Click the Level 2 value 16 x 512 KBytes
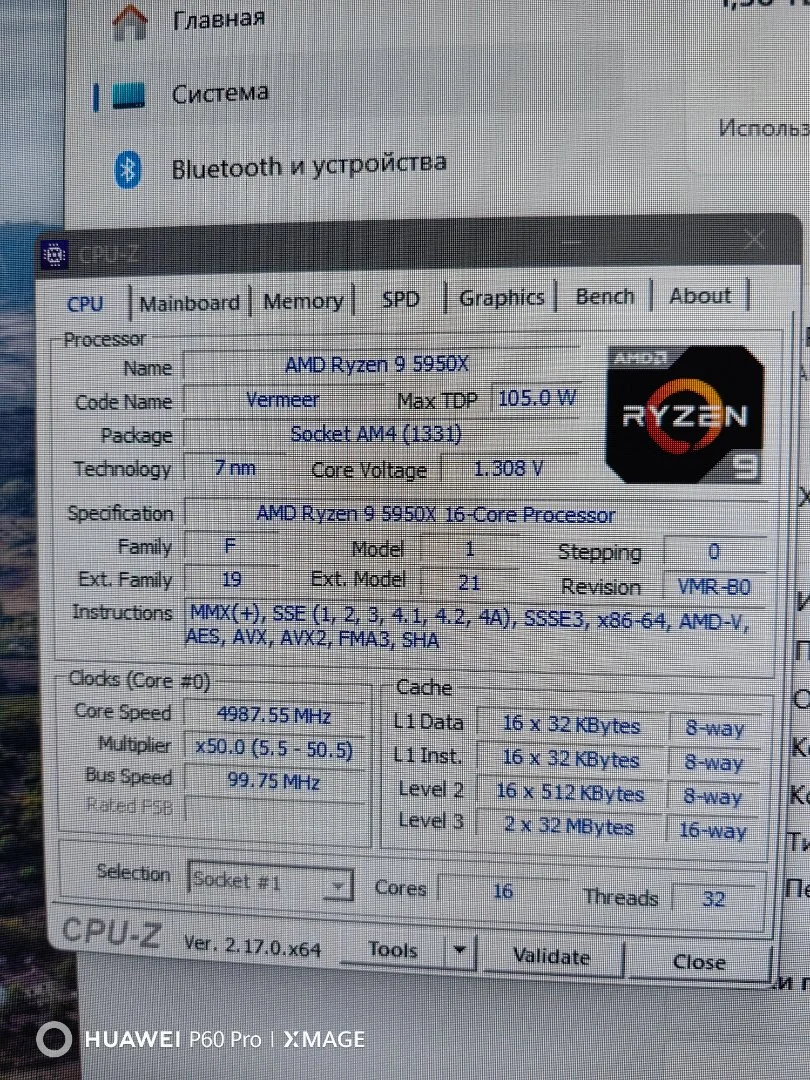The height and width of the screenshot is (1080, 810). (570, 792)
